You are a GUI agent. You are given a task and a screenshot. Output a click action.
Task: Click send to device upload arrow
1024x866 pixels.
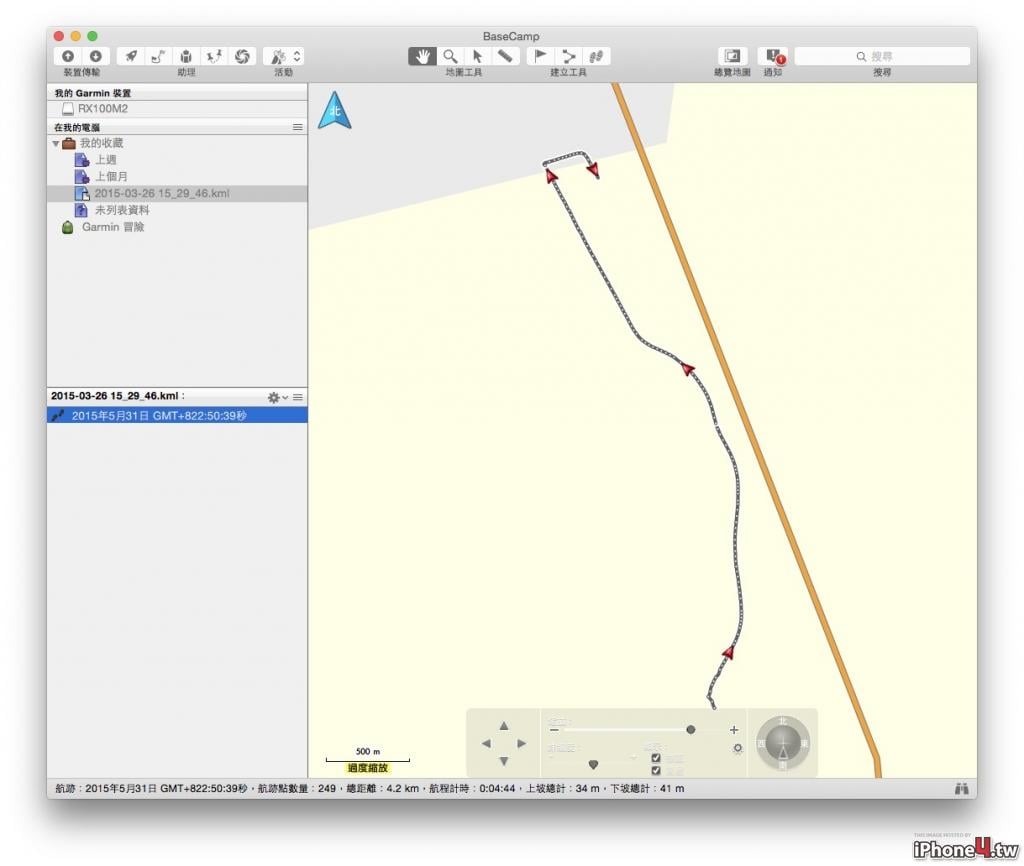point(68,56)
